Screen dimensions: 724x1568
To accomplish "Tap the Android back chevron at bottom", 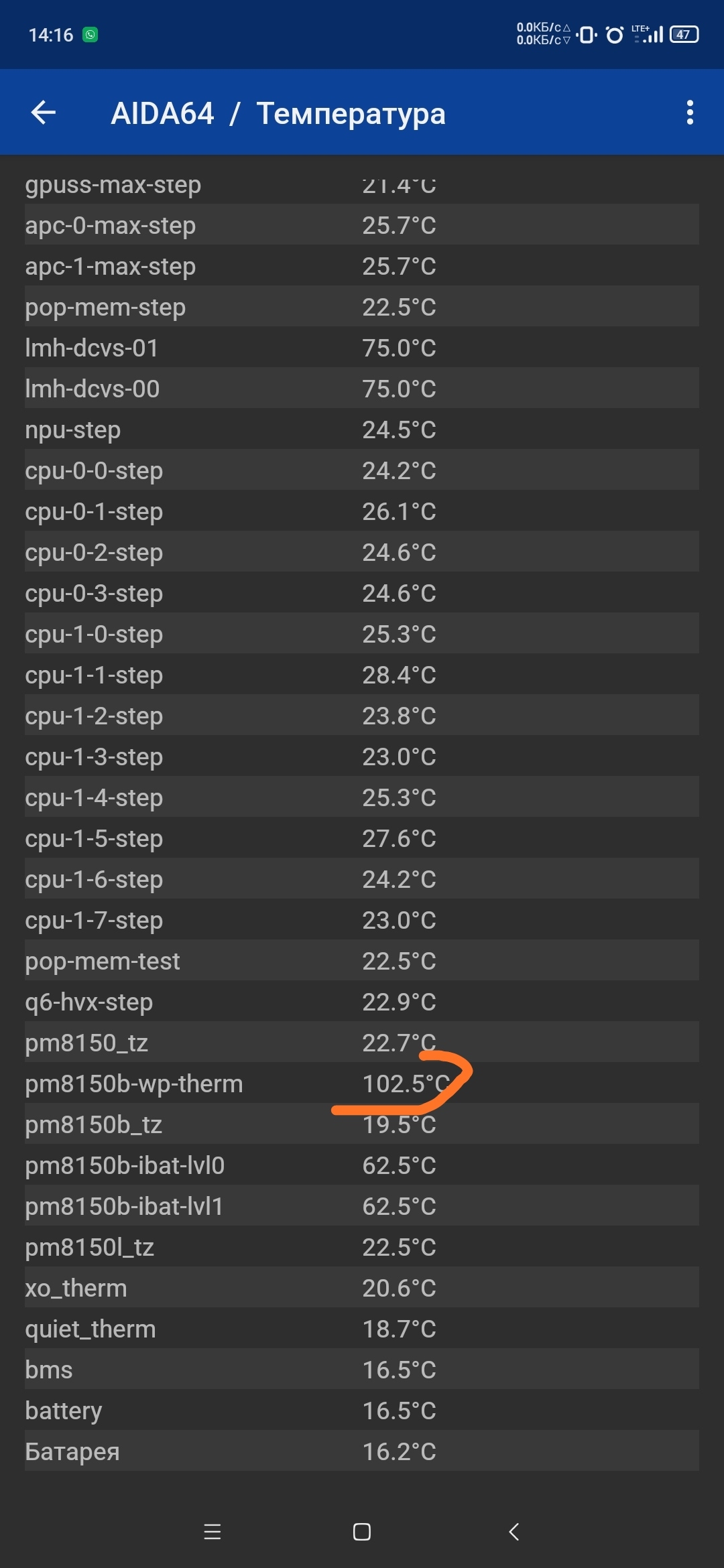I will tap(514, 1532).
